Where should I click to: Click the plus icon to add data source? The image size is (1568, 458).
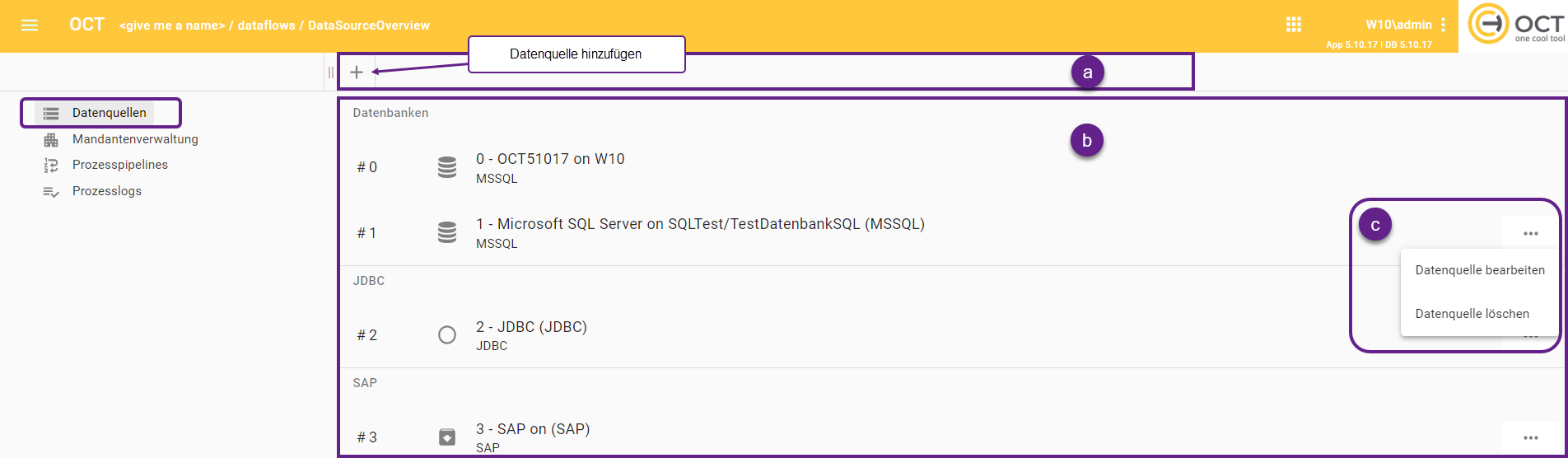(357, 72)
